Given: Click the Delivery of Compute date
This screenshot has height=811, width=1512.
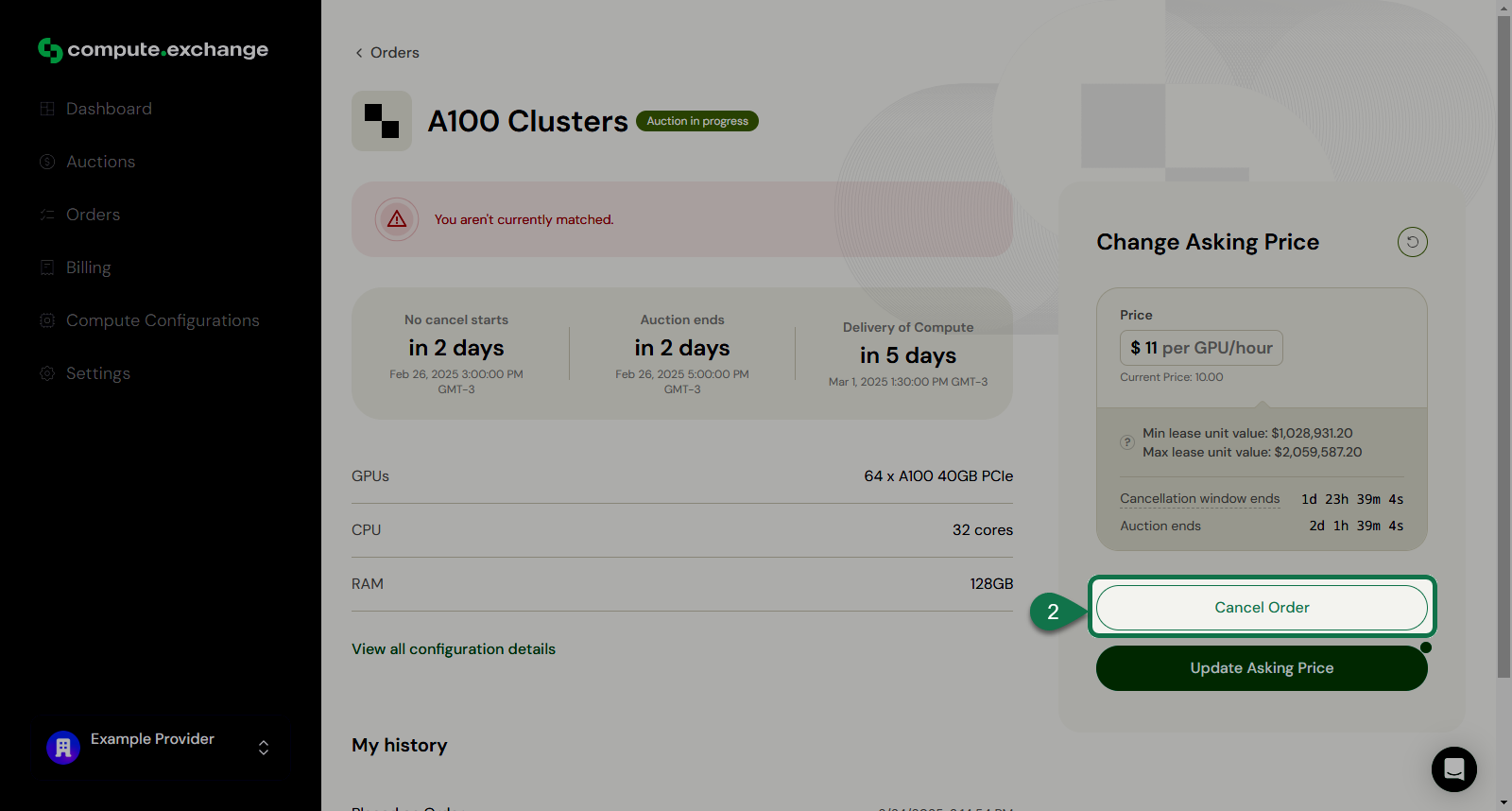Looking at the screenshot, I should [908, 382].
